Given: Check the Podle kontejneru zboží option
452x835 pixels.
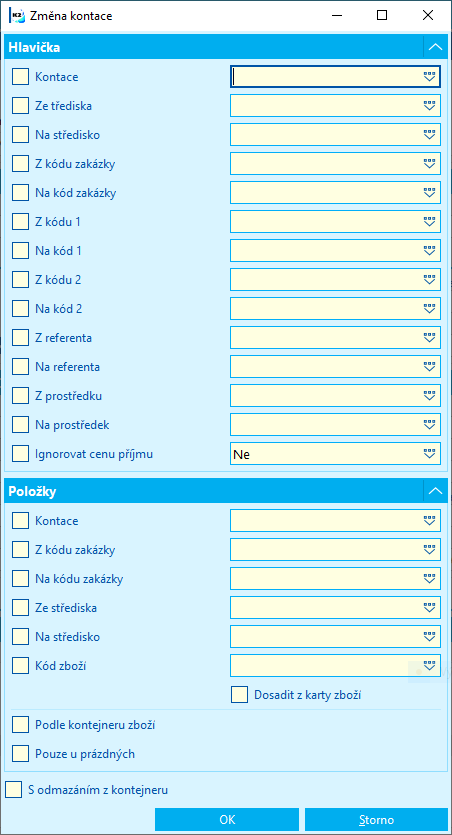Looking at the screenshot, I should 21,724.
